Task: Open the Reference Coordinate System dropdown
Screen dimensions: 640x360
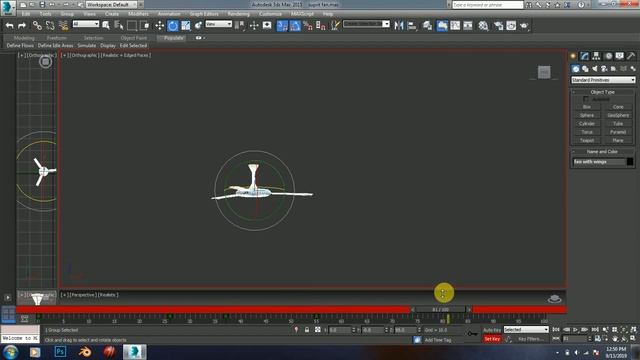Action: 218,24
